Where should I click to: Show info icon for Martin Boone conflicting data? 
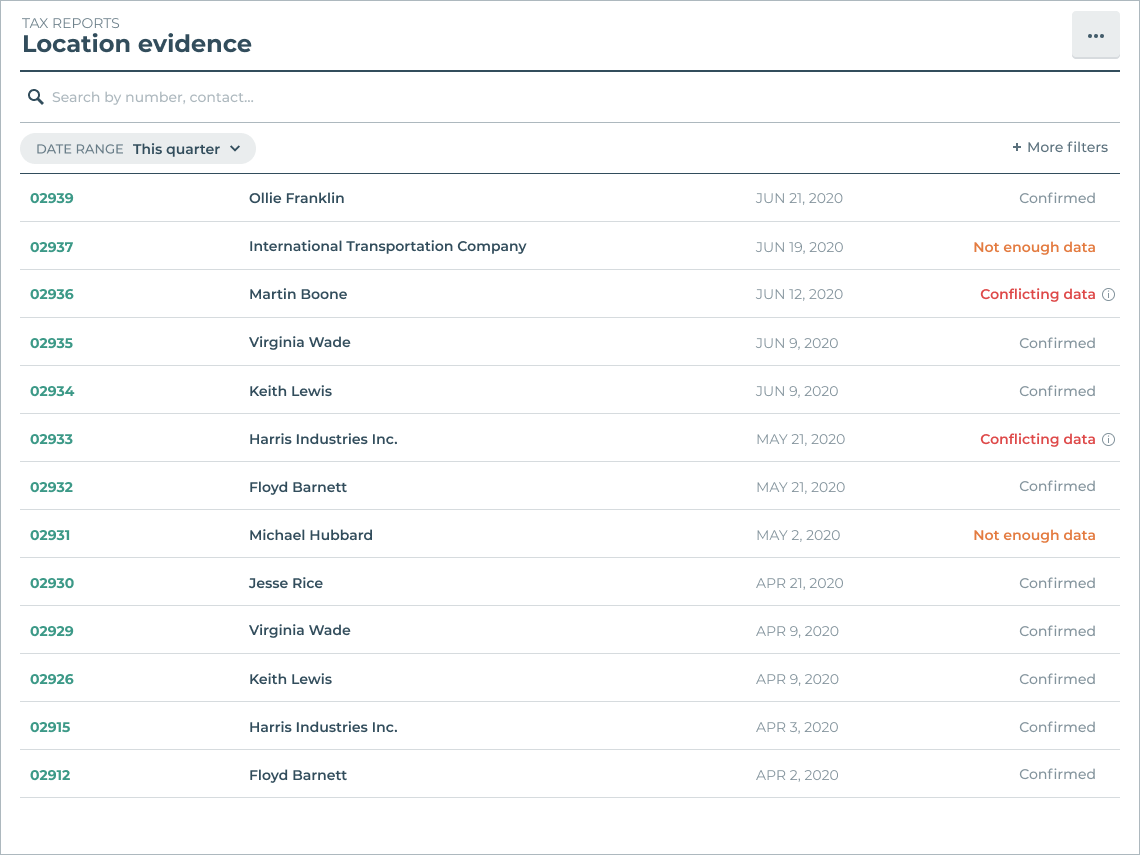click(1108, 294)
